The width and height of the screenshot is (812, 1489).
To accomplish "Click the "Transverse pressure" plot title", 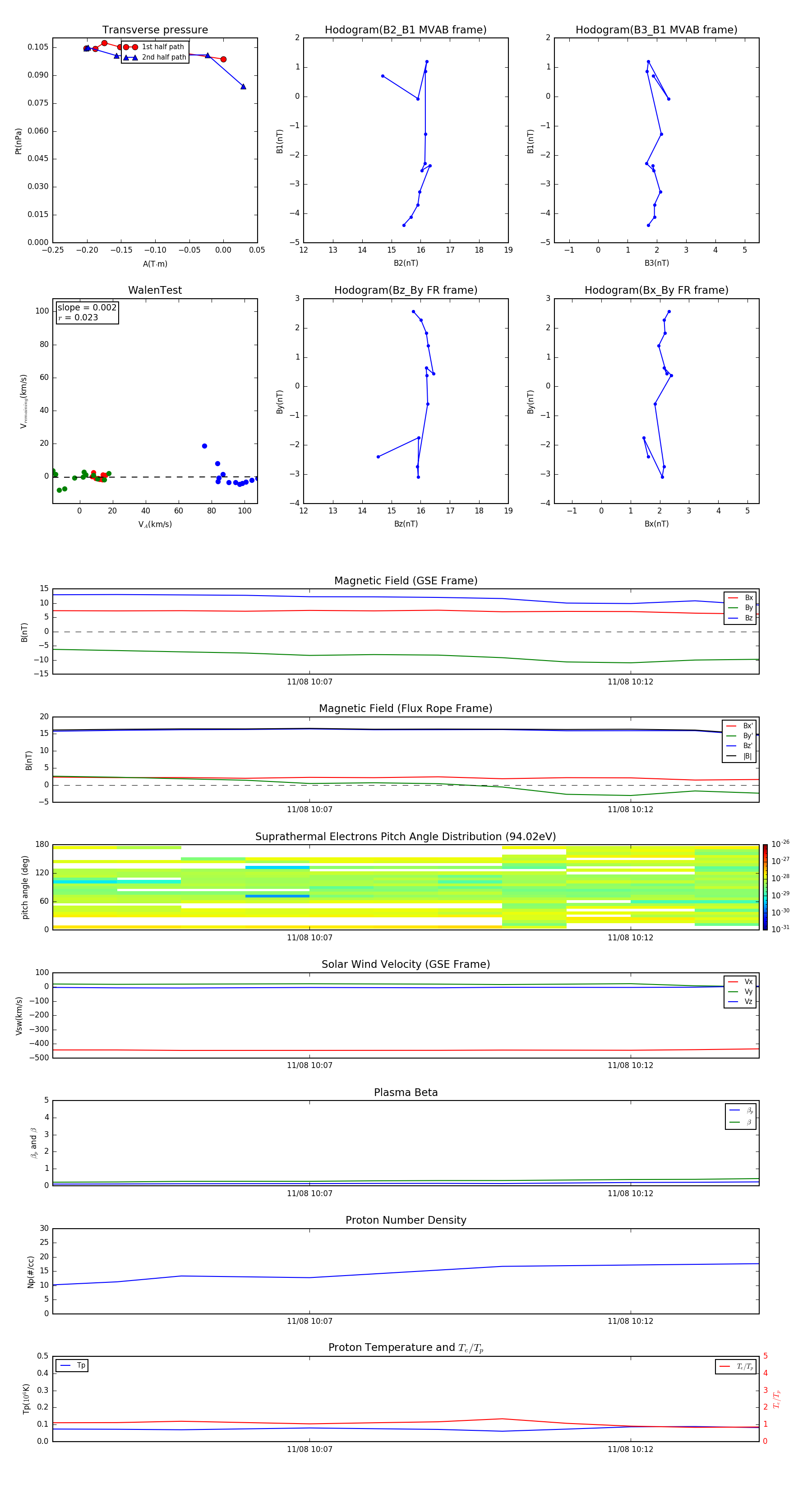I will (x=155, y=30).
